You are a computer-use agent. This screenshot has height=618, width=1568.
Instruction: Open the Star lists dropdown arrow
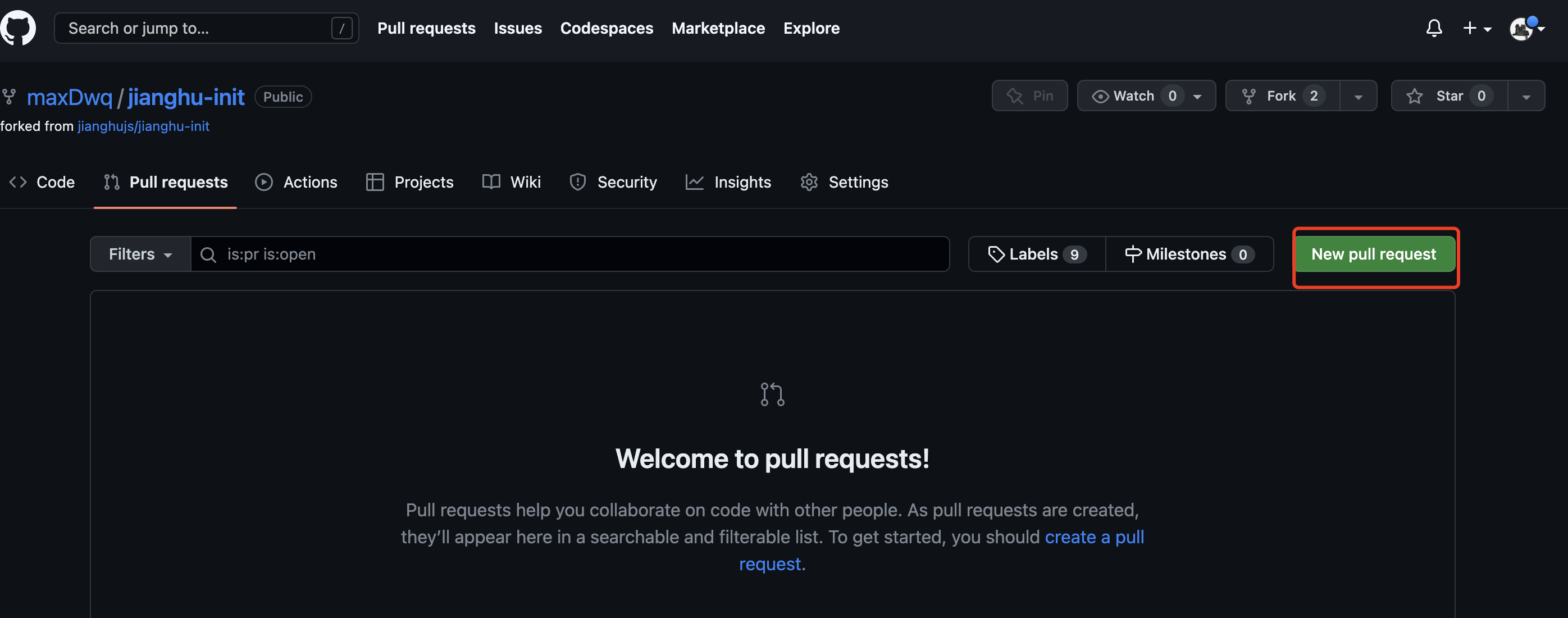(x=1525, y=96)
